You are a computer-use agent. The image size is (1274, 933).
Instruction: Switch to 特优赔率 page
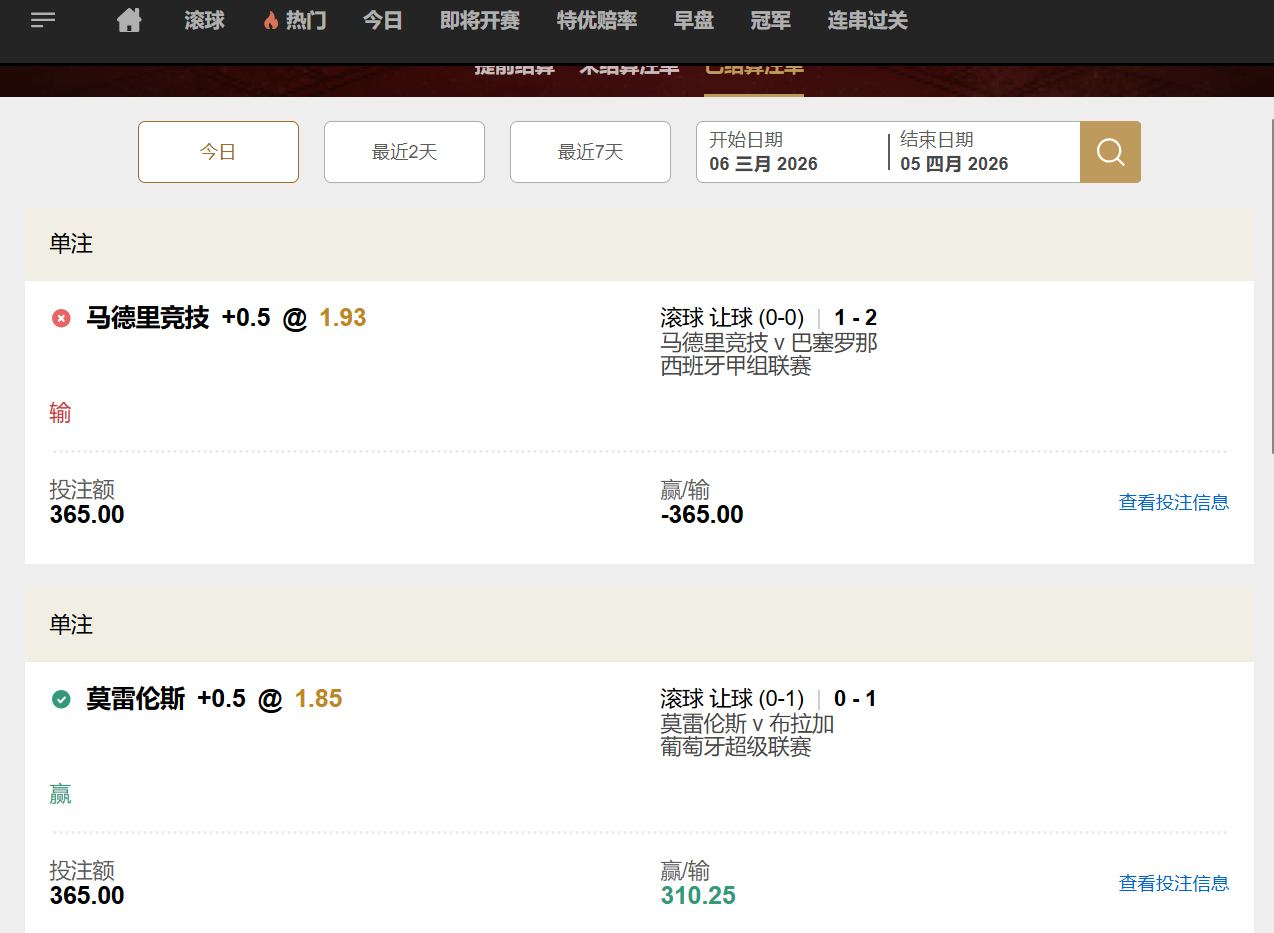(x=597, y=21)
